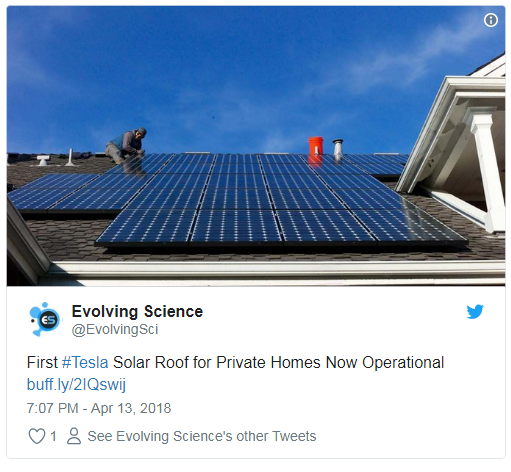Image resolution: width=511 pixels, height=472 pixels.
Task: Click the word "First" in the tweet
Action: click(42, 363)
